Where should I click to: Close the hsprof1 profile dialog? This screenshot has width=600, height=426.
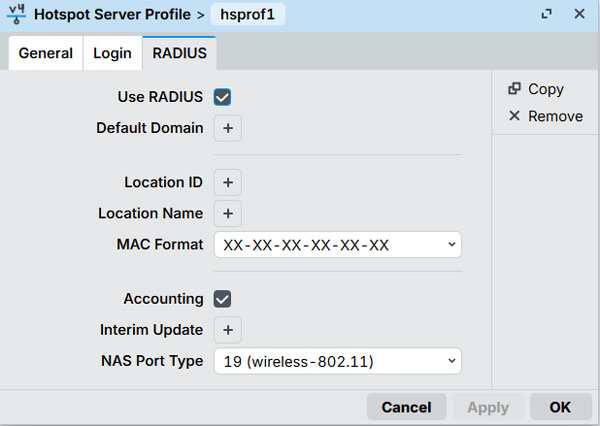tap(579, 14)
